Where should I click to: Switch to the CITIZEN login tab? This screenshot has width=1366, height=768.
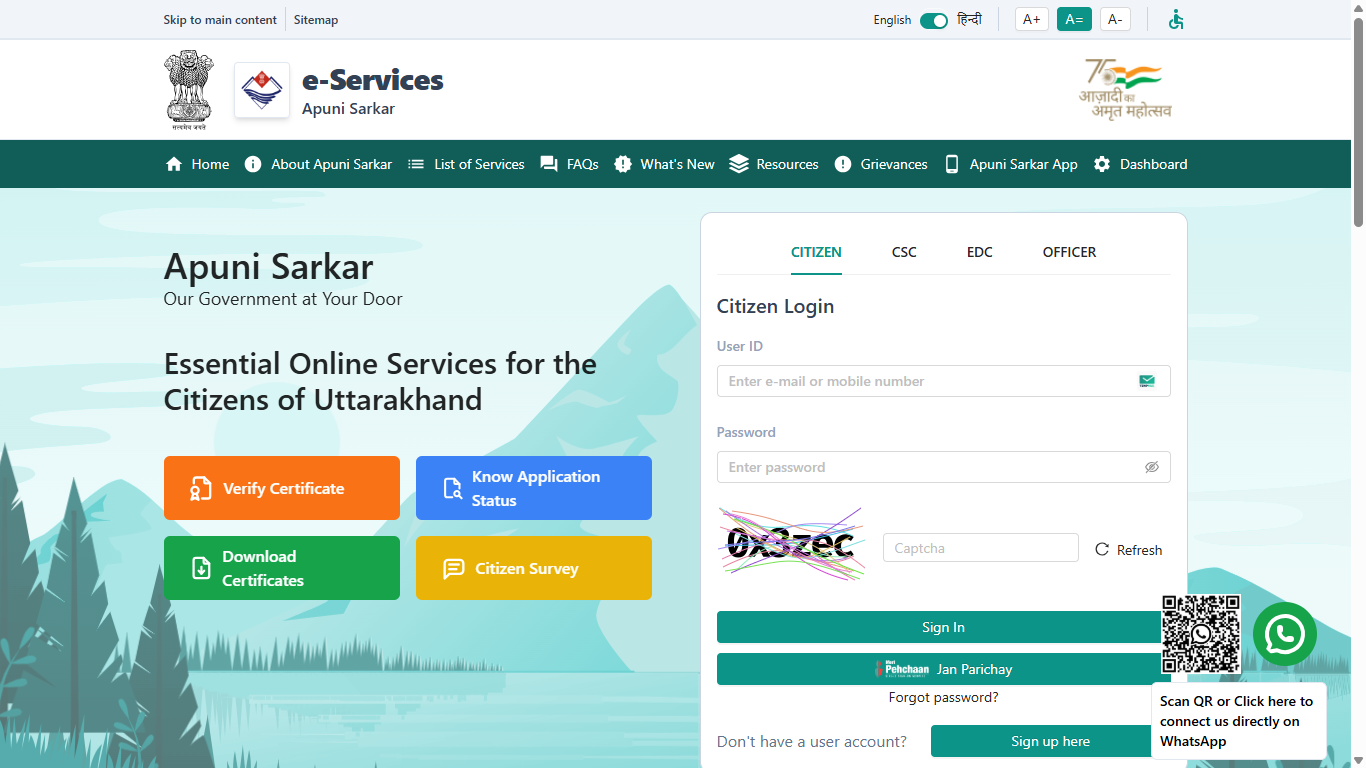click(816, 252)
